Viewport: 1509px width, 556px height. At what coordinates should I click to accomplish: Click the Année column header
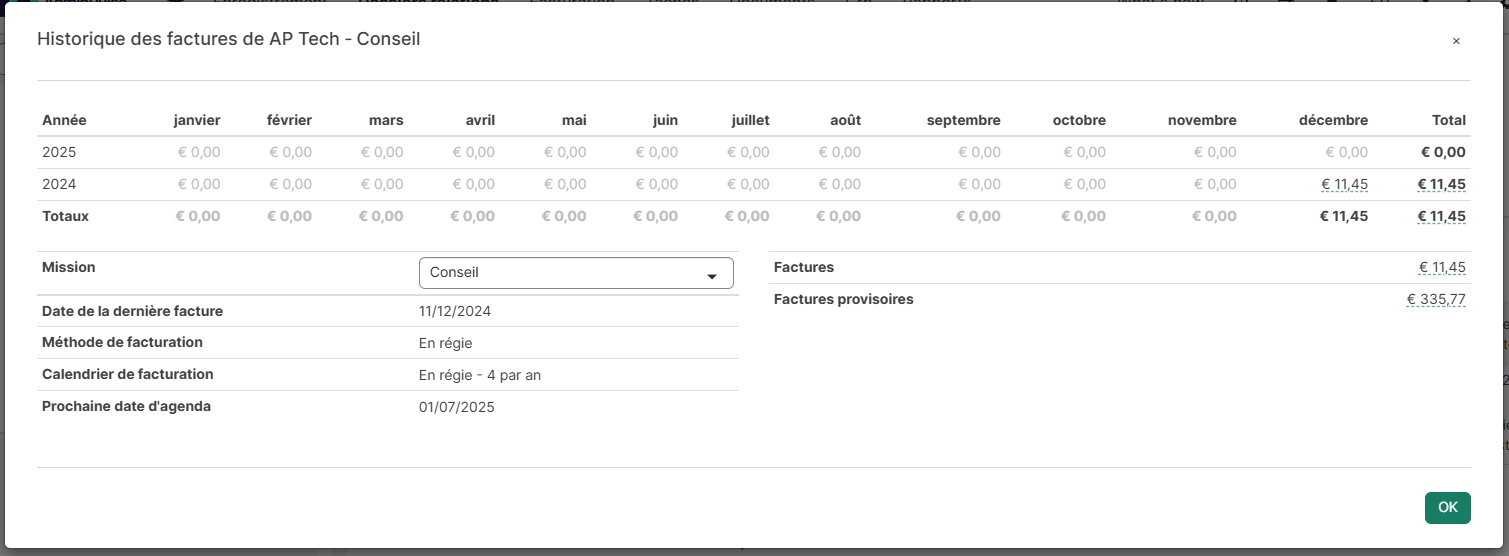click(x=64, y=120)
